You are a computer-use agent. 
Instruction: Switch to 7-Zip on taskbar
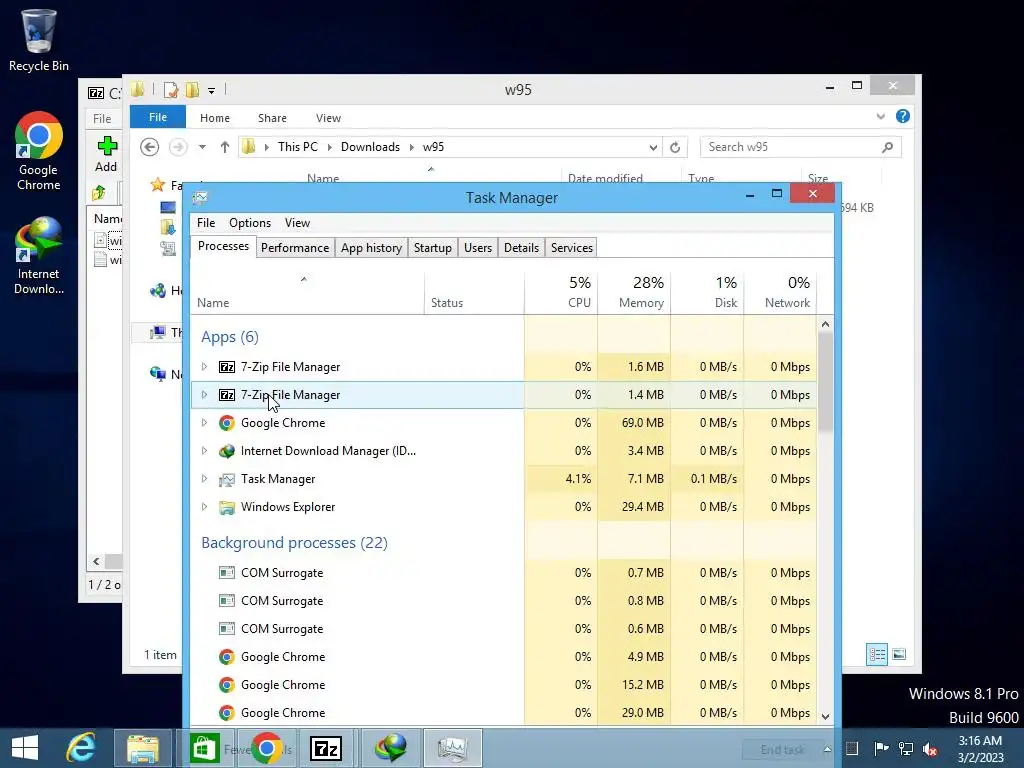coord(326,748)
